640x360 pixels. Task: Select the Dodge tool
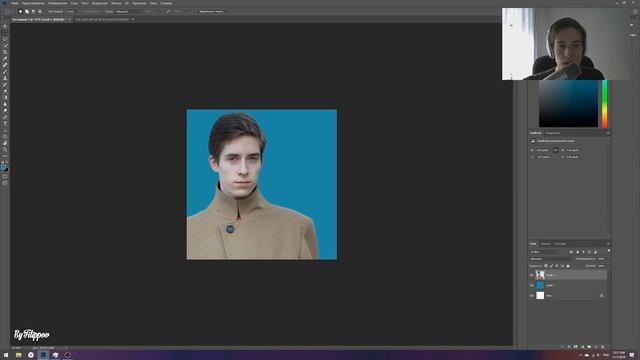(5, 111)
